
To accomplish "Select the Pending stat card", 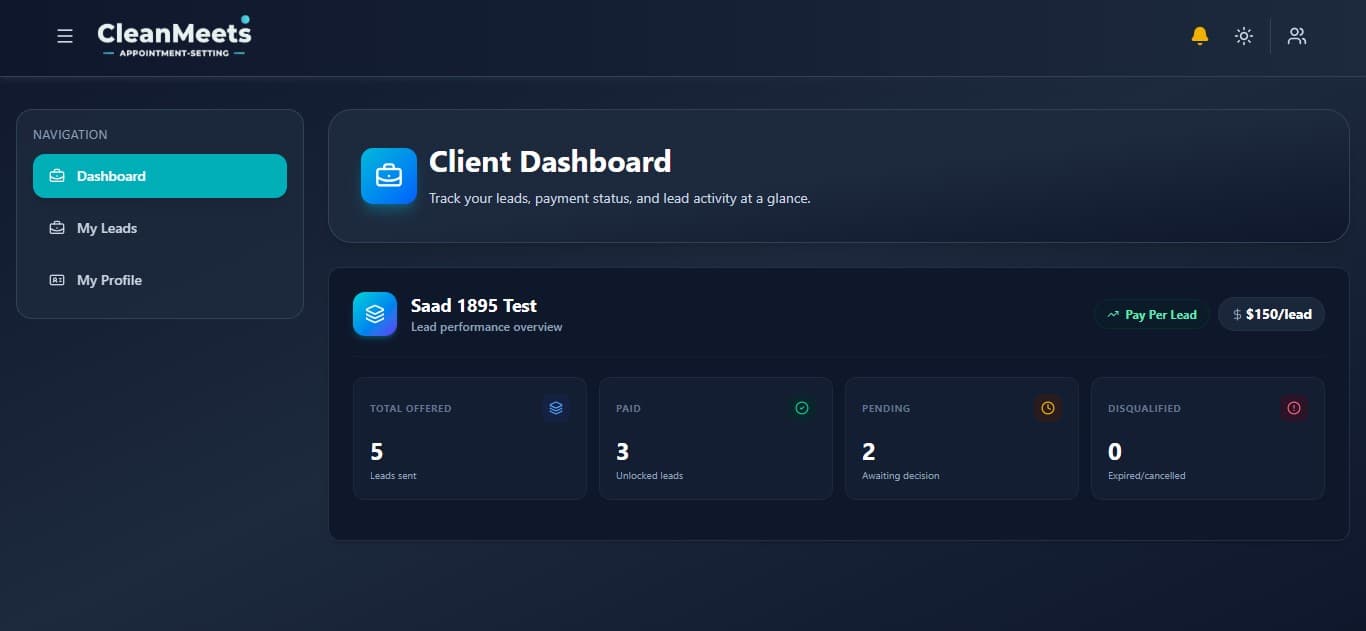I will point(962,438).
